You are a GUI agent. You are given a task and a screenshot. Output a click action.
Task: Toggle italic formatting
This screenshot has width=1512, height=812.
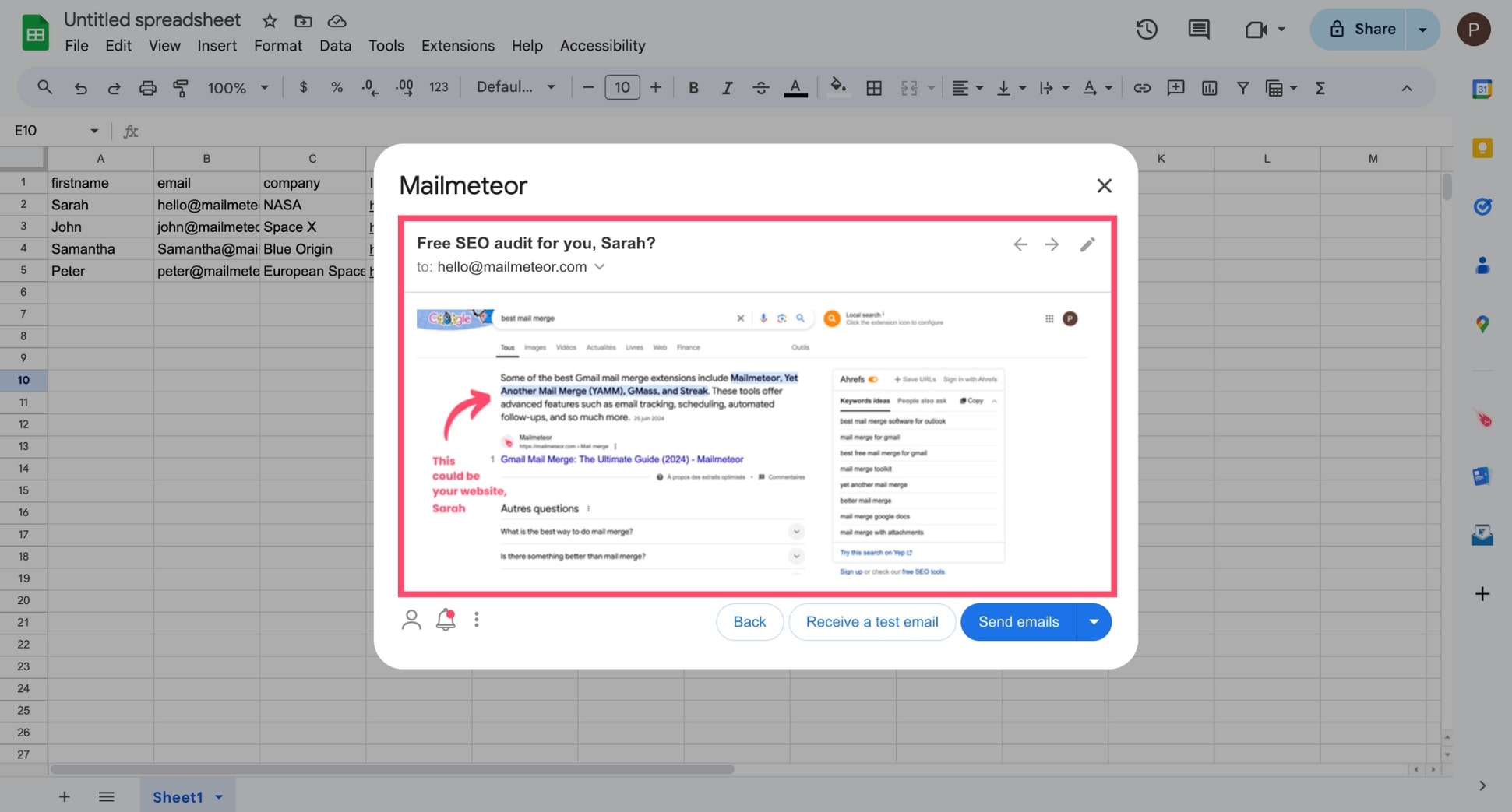[x=727, y=88]
